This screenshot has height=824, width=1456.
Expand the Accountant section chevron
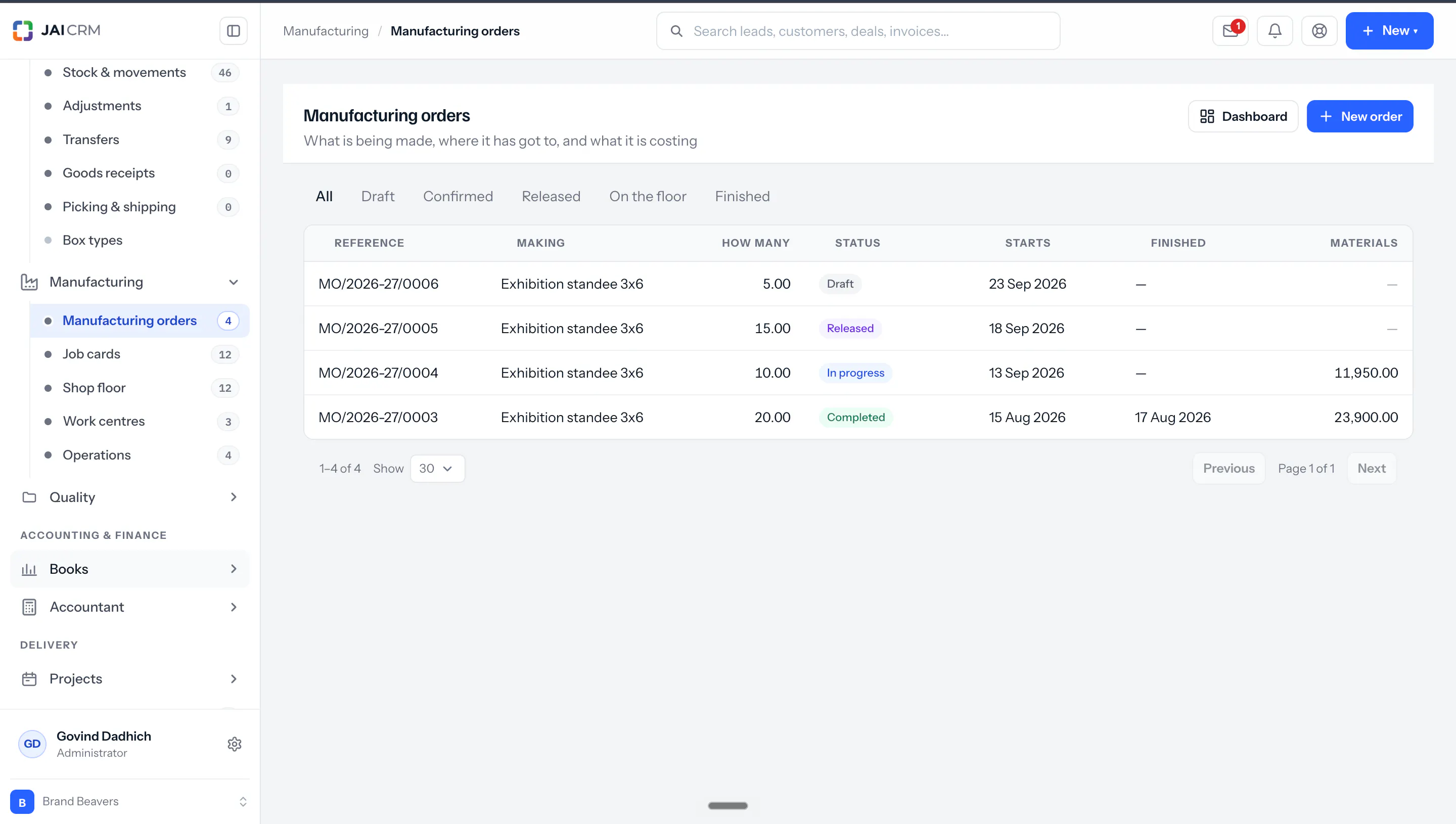click(x=233, y=607)
